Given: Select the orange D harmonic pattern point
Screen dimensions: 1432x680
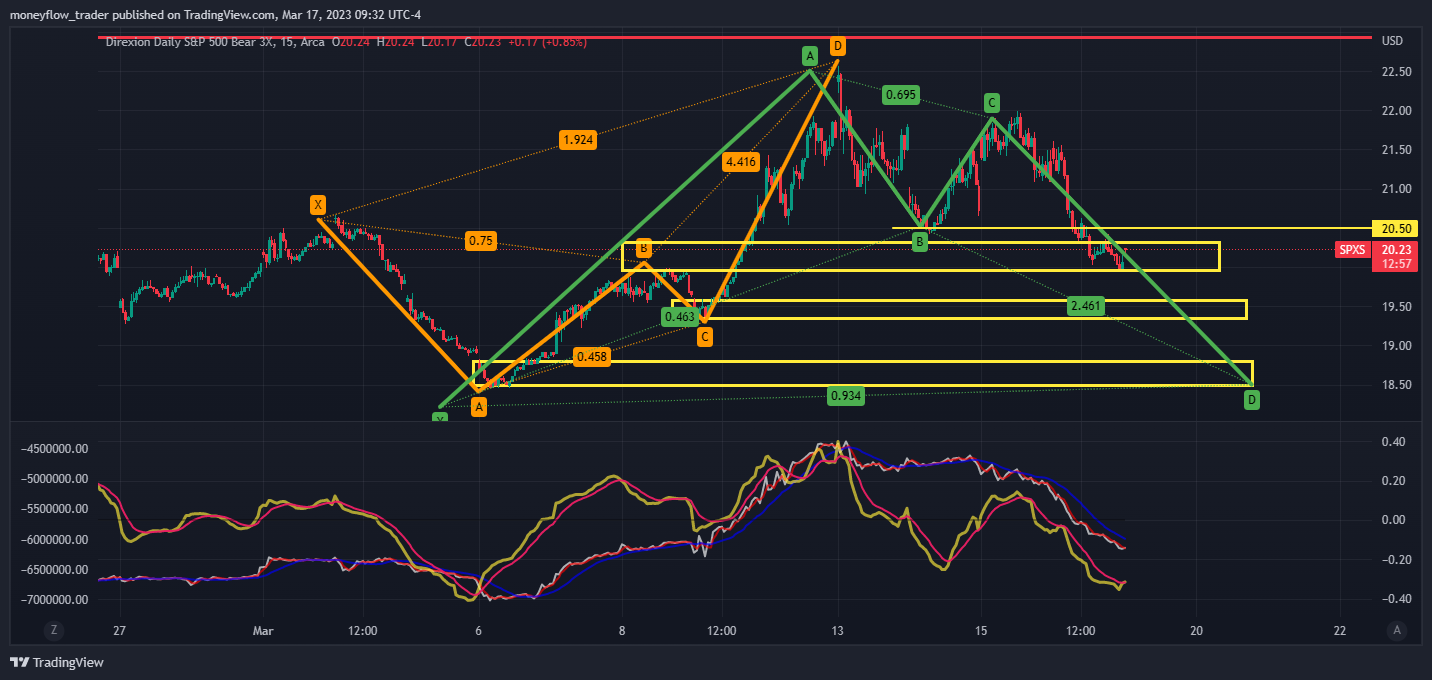Looking at the screenshot, I should [x=838, y=46].
